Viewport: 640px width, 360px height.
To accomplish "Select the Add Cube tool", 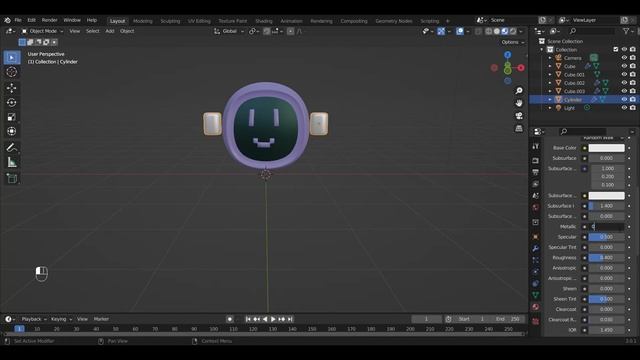I will pos(12,178).
